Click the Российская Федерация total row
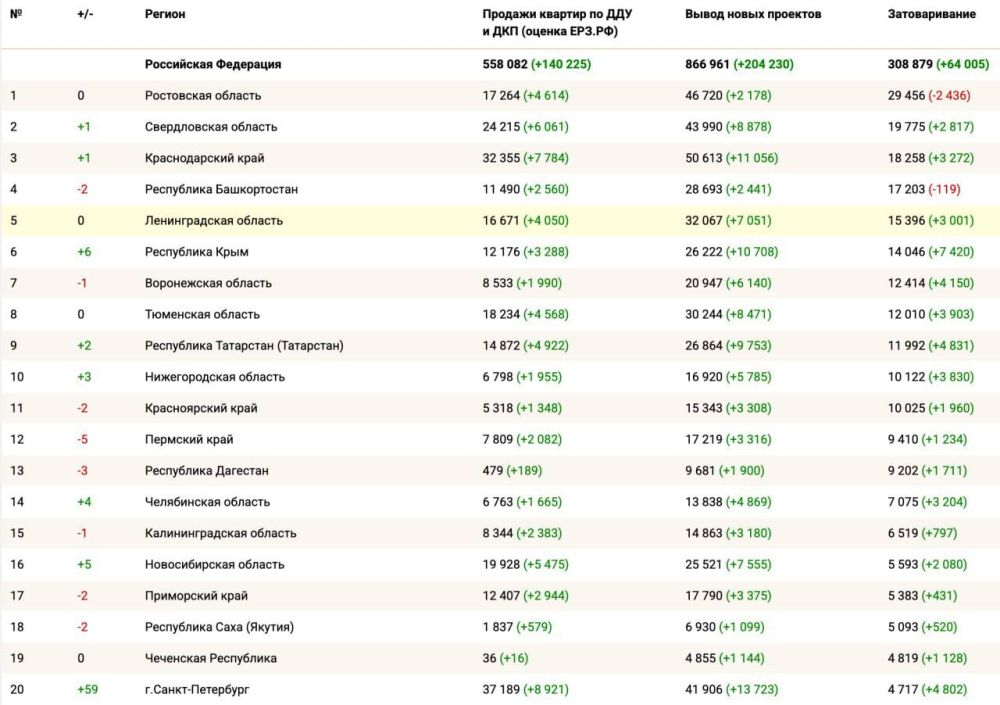 213,64
